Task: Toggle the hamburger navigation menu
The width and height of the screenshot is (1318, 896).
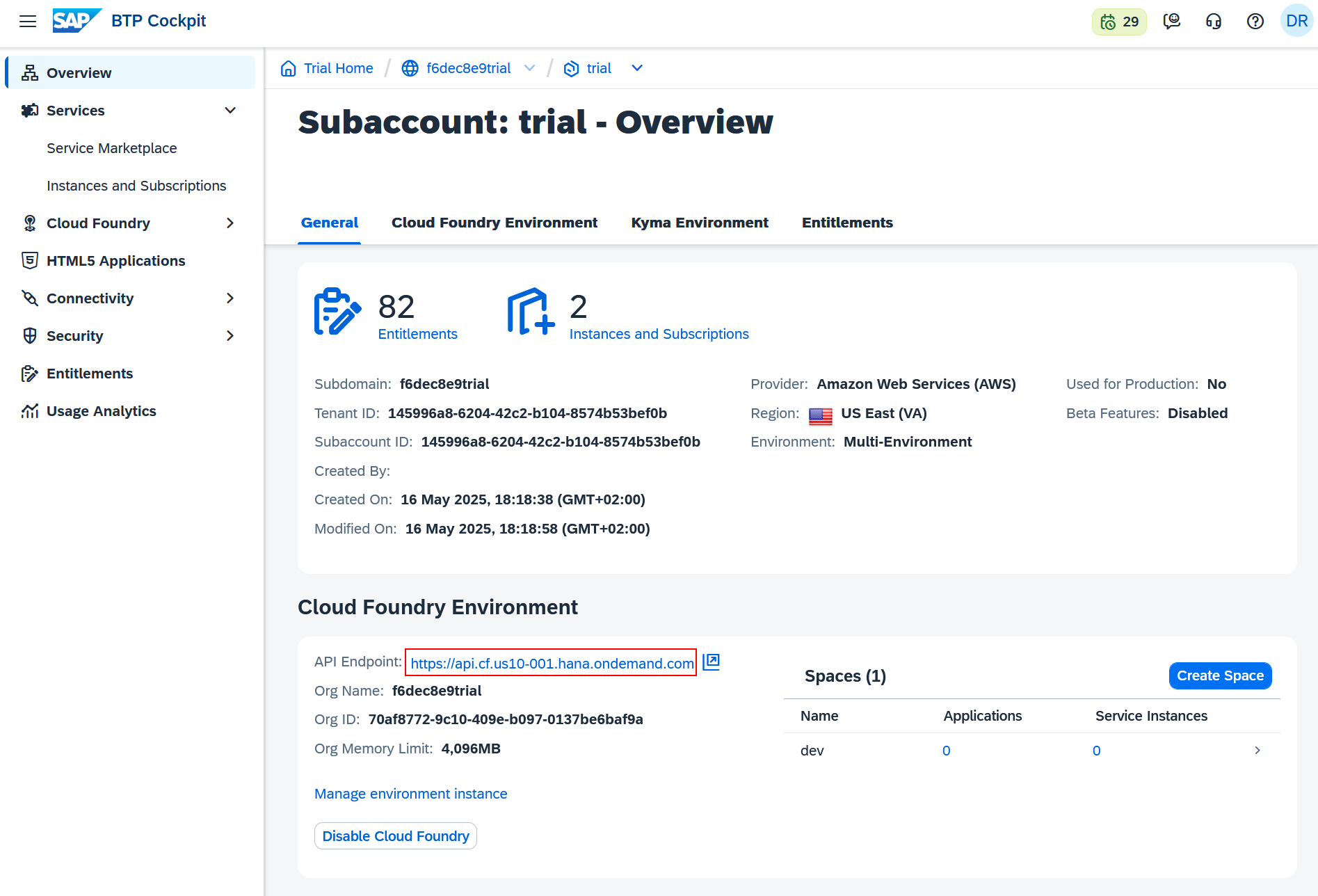Action: click(x=28, y=21)
